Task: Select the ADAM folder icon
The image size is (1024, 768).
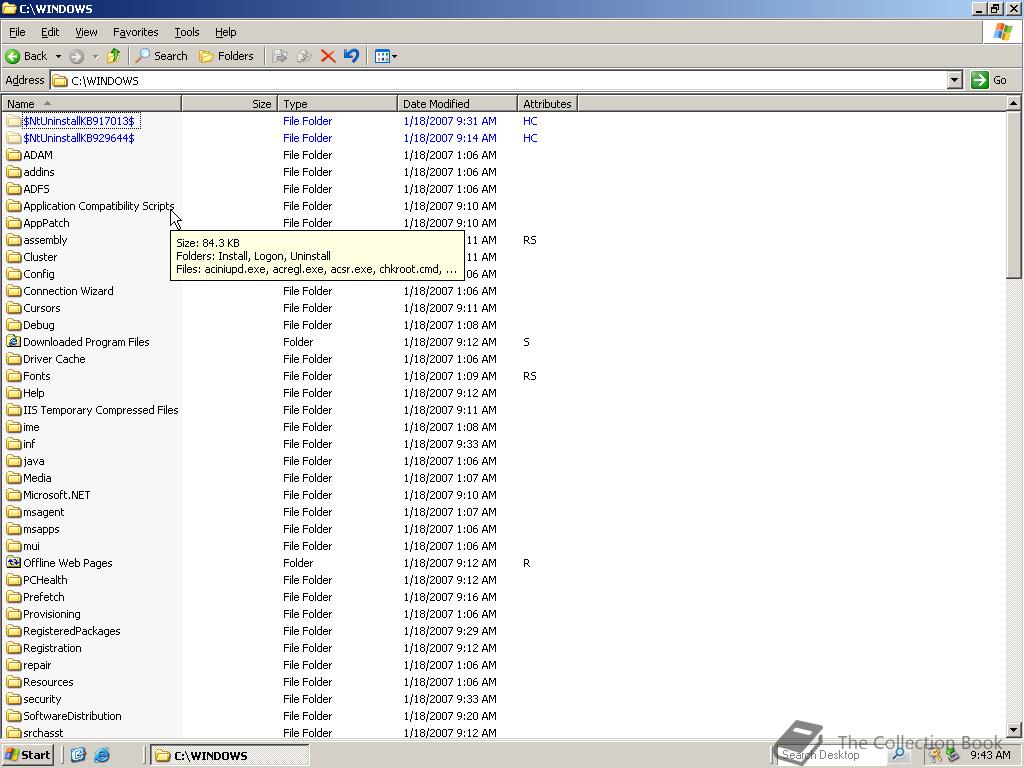Action: click(14, 155)
